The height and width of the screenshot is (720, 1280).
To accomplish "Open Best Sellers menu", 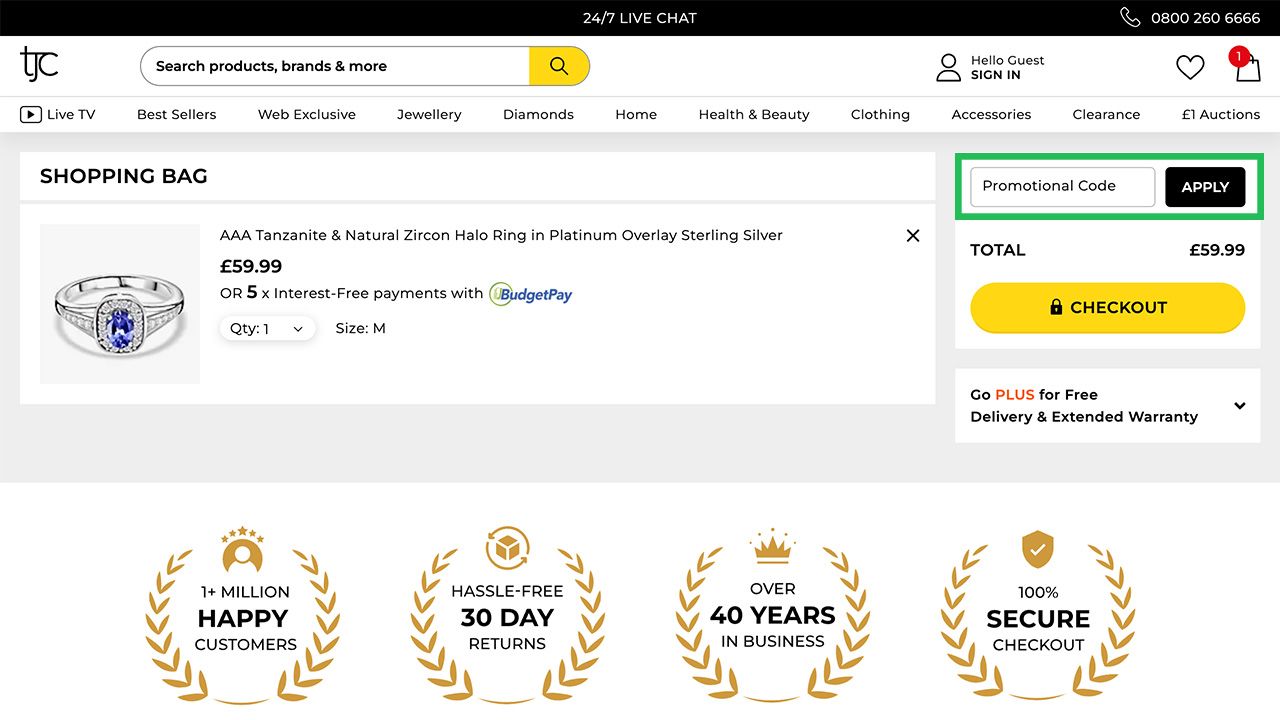I will [177, 114].
